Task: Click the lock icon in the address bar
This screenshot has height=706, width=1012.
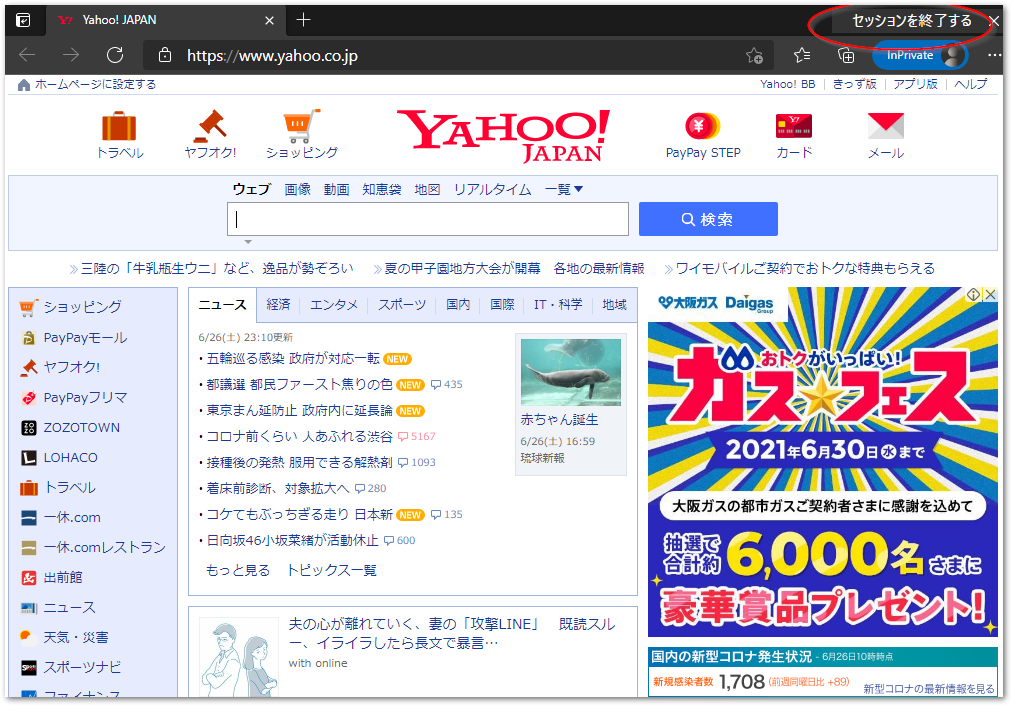Action: coord(165,55)
